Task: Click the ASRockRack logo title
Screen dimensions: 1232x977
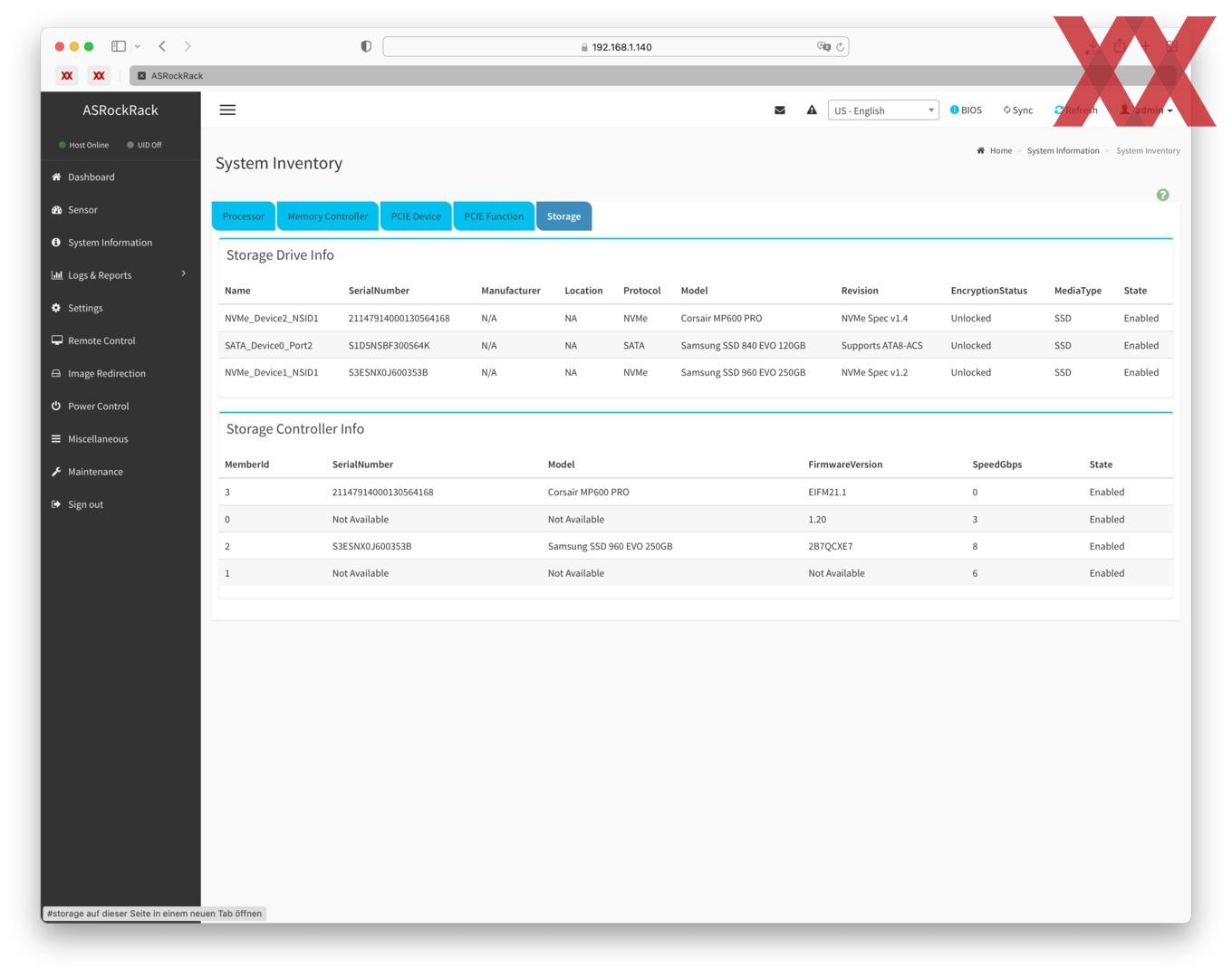Action: pyautogui.click(x=120, y=110)
